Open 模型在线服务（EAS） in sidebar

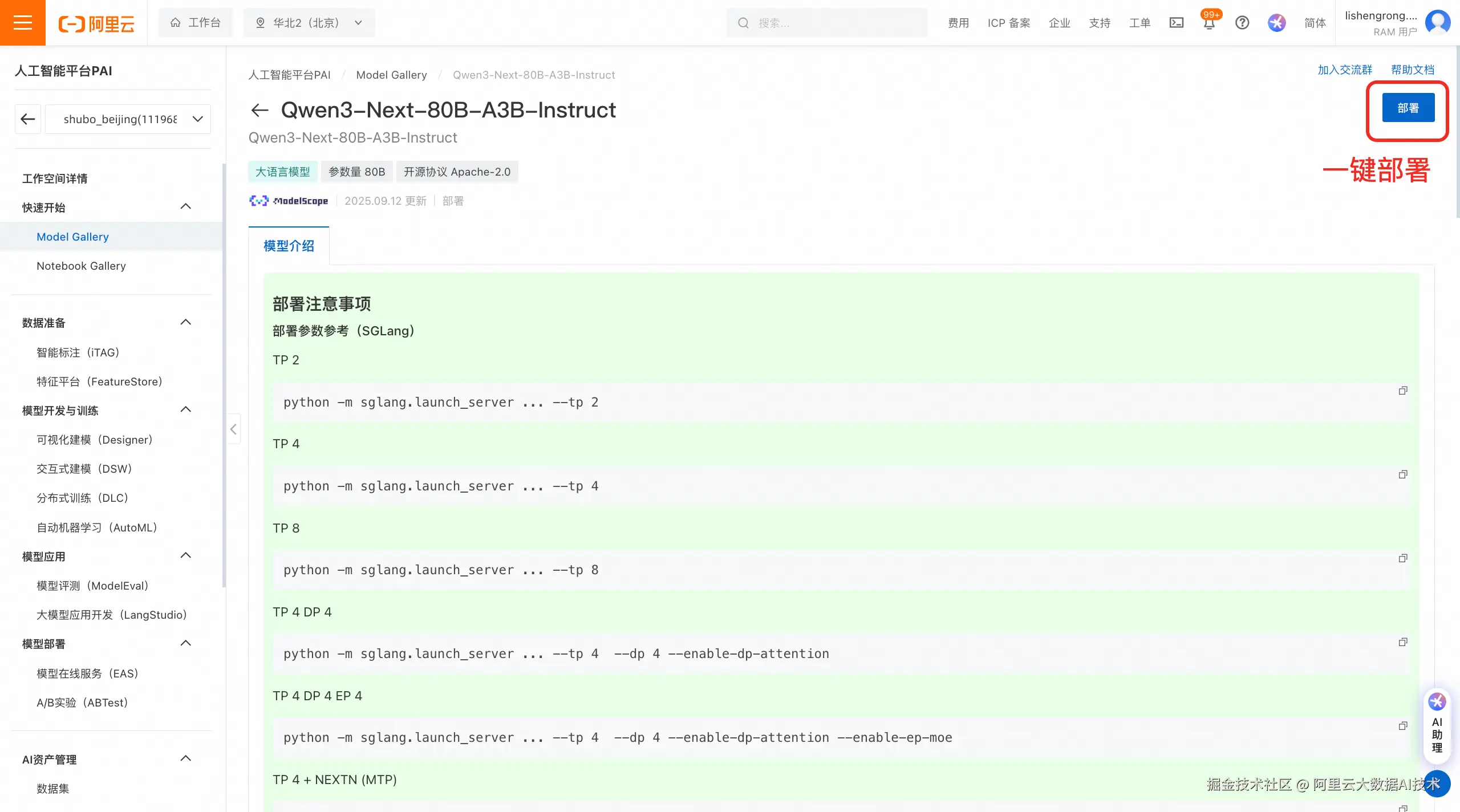(88, 674)
